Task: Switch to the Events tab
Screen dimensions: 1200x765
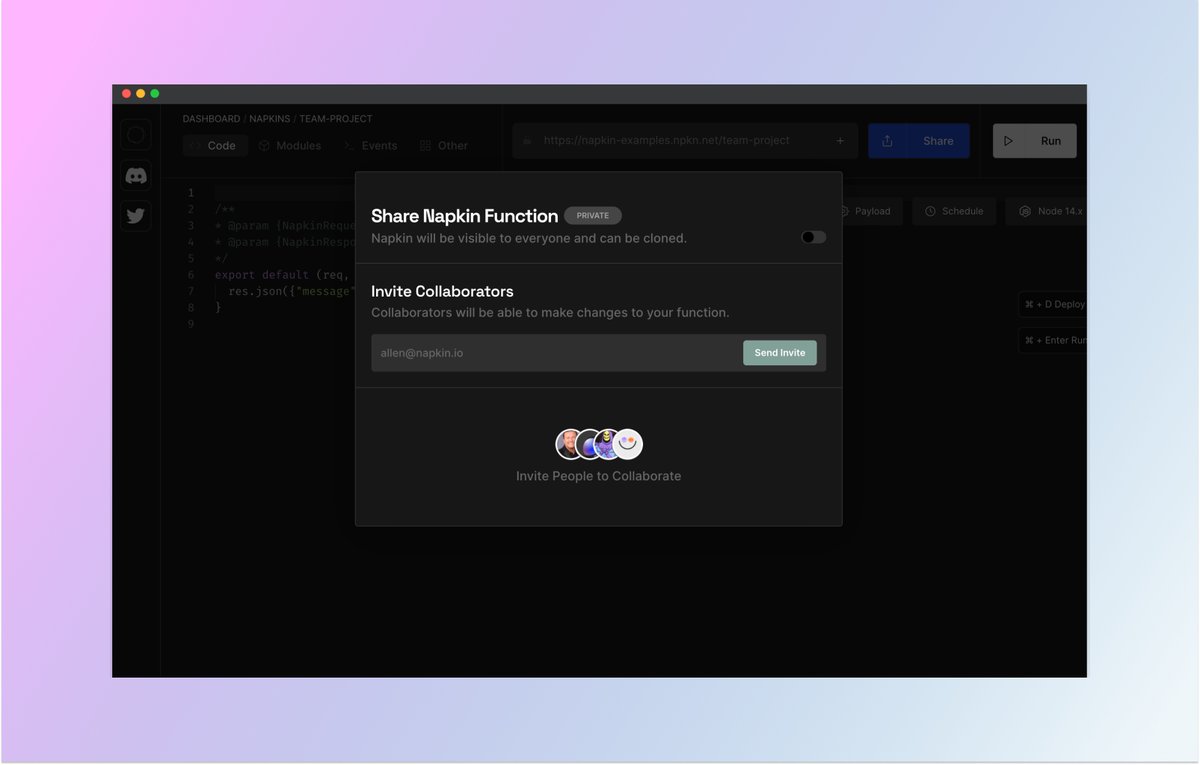Action: [x=370, y=146]
